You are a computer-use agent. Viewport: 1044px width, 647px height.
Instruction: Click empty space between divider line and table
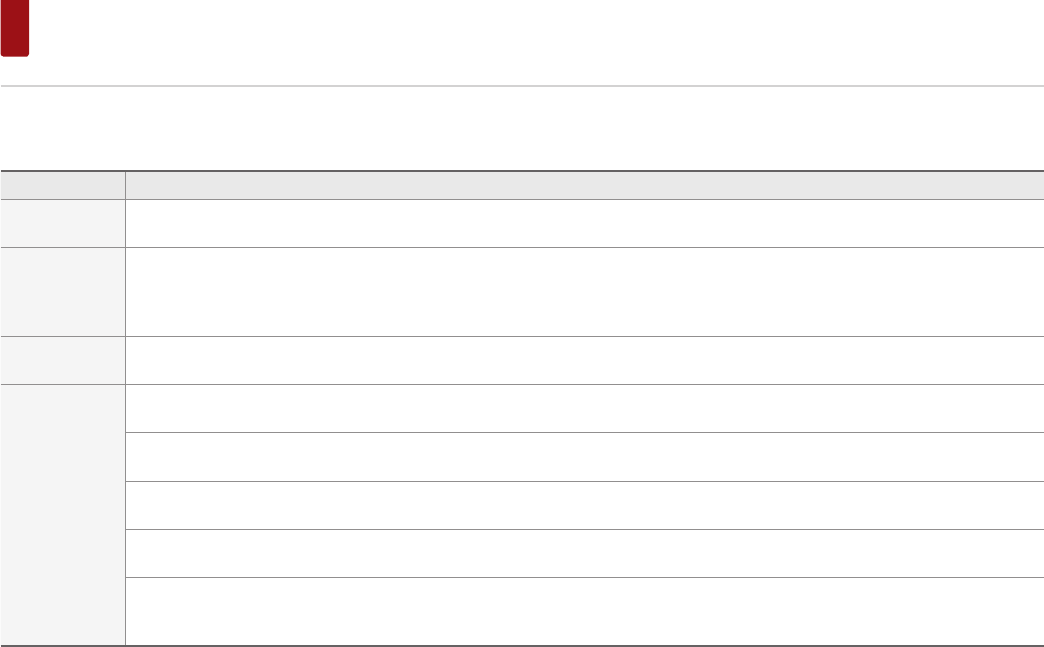coord(522,128)
